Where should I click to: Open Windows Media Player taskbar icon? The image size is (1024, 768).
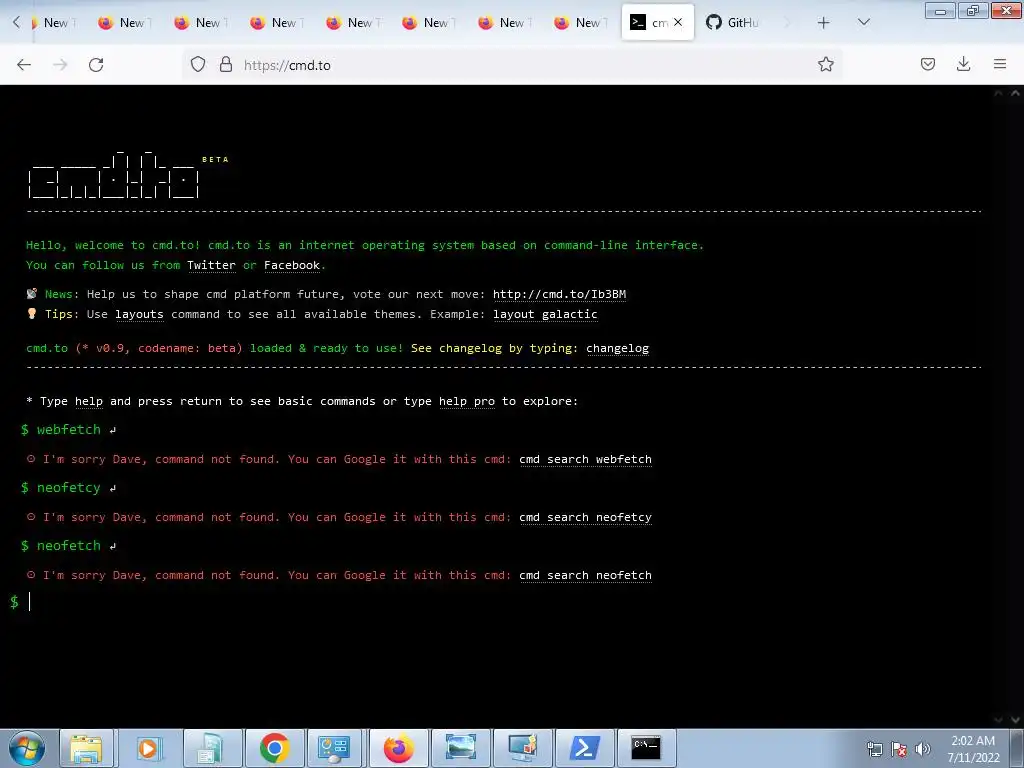(148, 748)
